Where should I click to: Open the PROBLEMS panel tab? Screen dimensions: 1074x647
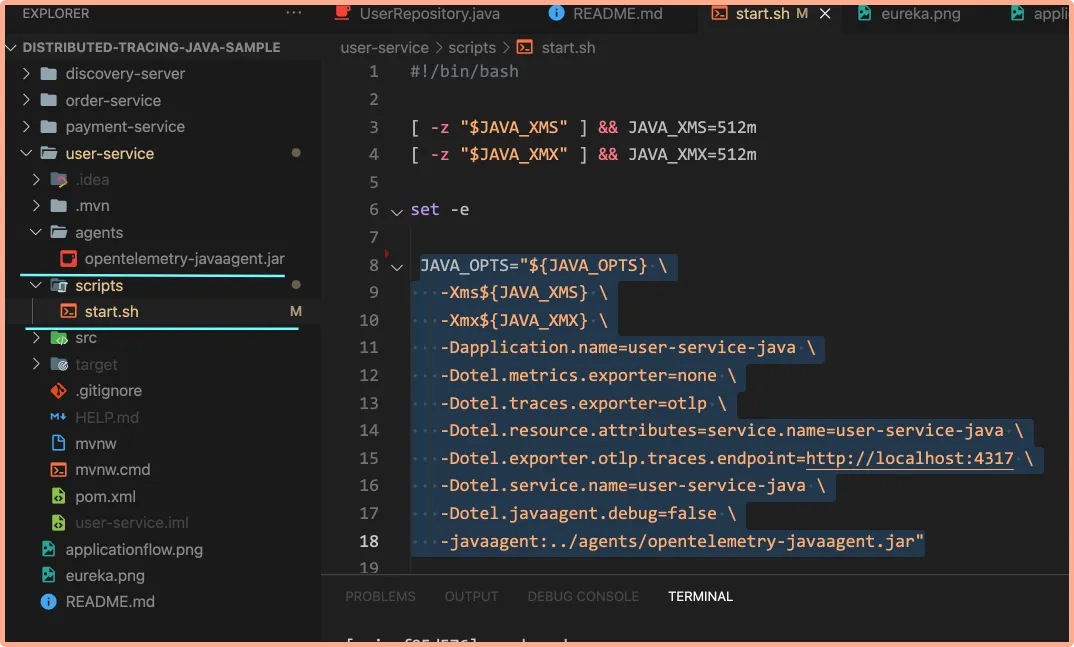(380, 596)
